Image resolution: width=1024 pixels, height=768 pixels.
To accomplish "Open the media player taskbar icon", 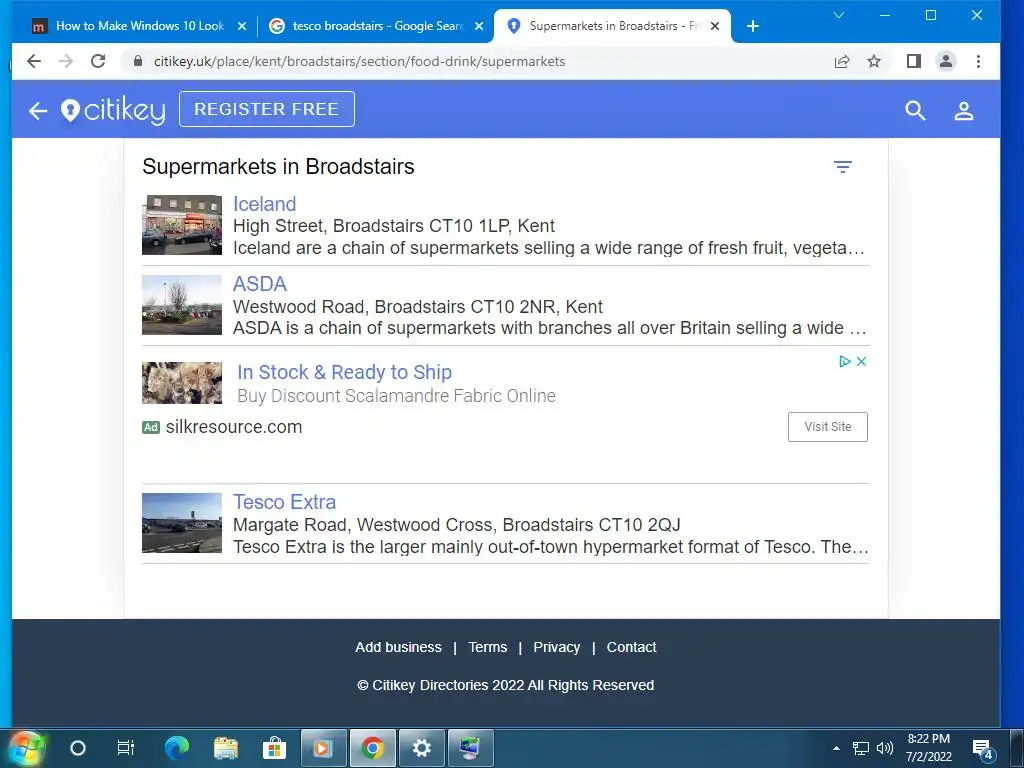I will [323, 748].
